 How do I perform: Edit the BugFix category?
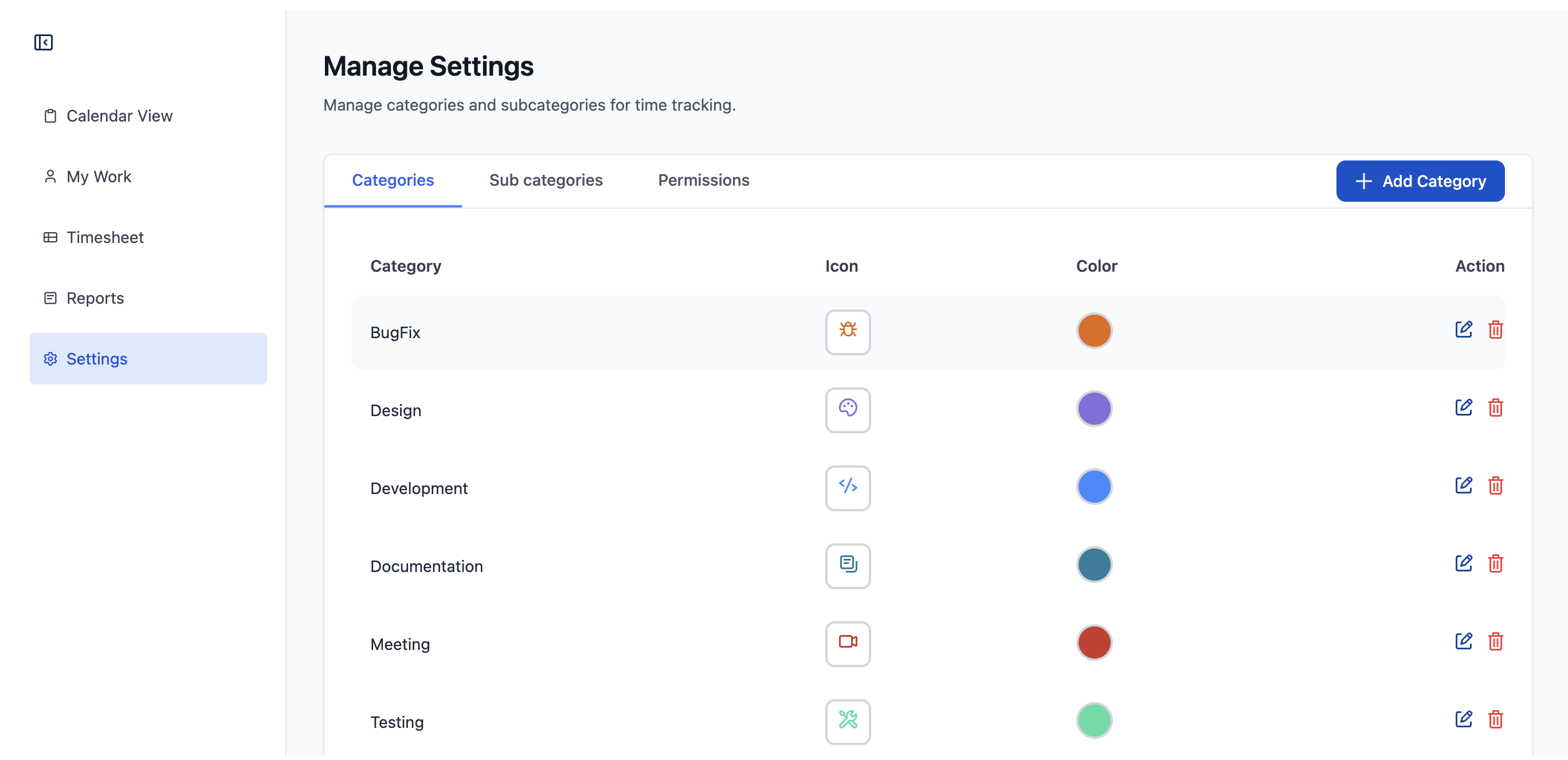[1463, 330]
